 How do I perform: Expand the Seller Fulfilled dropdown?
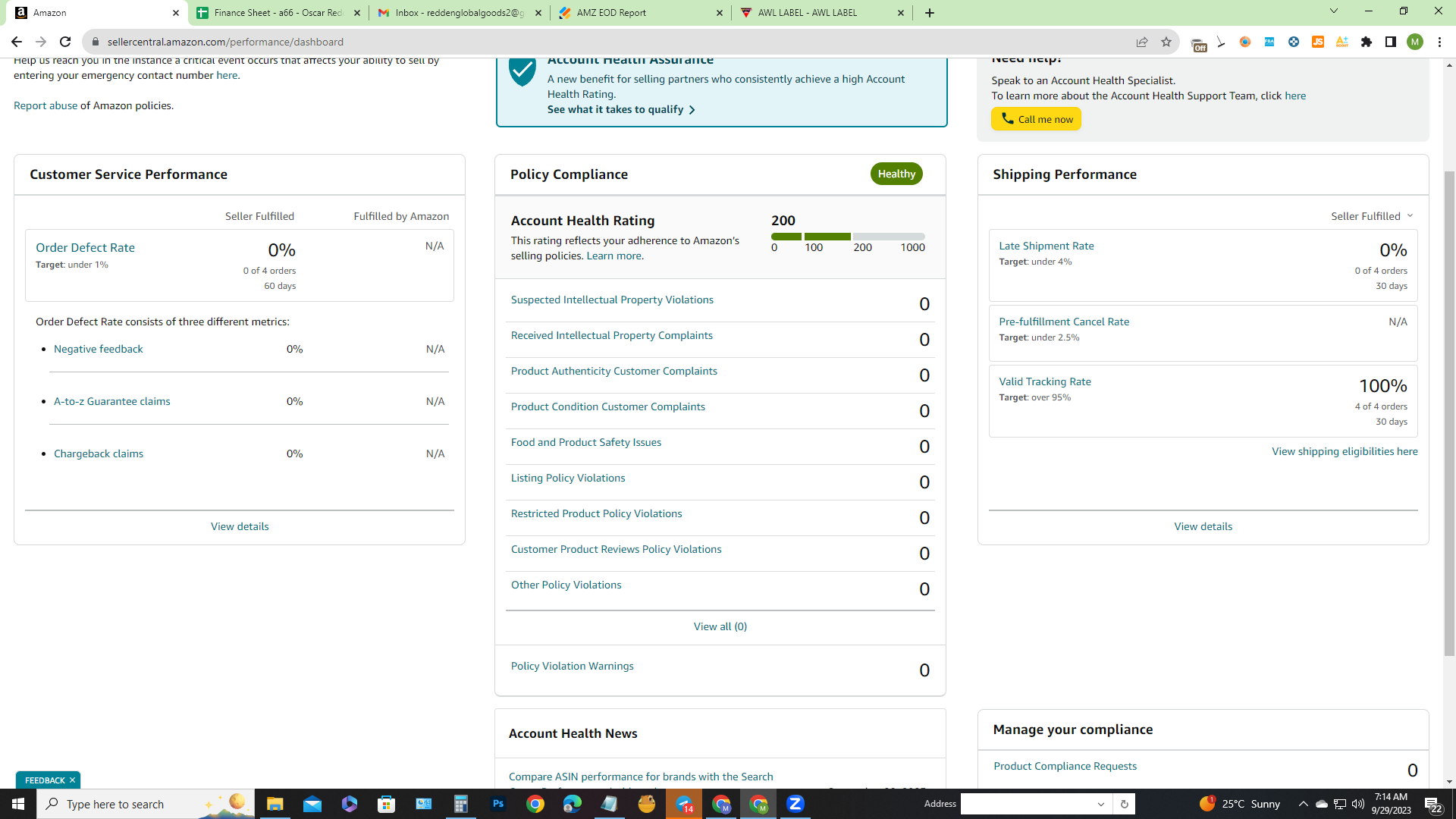[x=1372, y=216]
